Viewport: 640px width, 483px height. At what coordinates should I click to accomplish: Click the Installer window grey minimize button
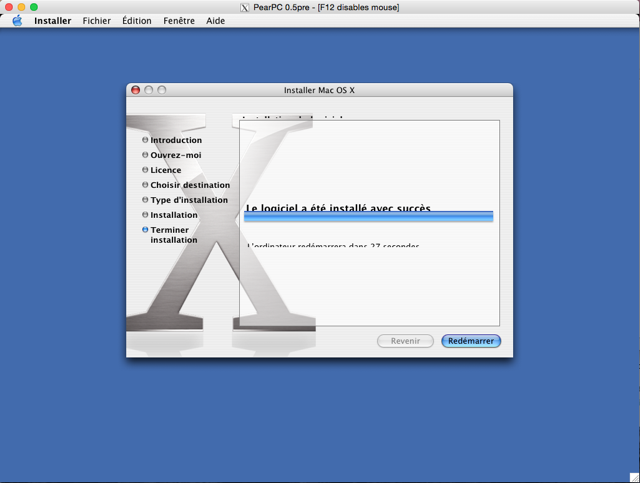(149, 90)
